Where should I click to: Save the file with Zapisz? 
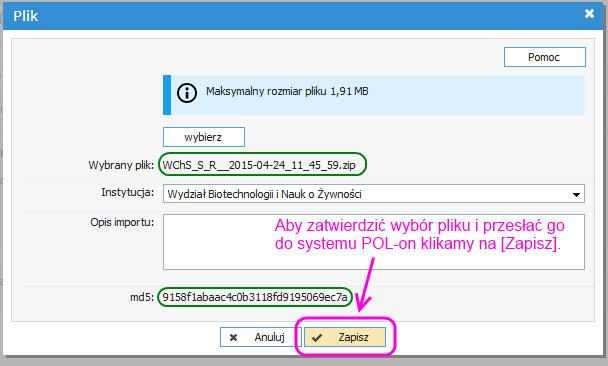click(x=345, y=337)
